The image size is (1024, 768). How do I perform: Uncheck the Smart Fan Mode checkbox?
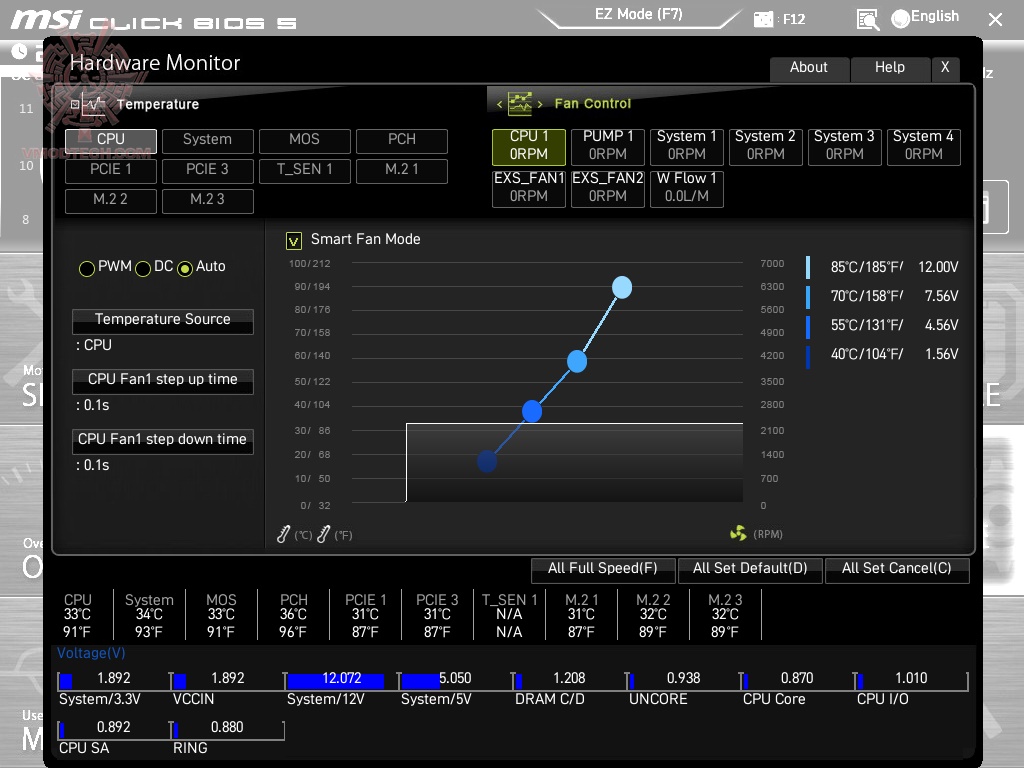[293, 240]
